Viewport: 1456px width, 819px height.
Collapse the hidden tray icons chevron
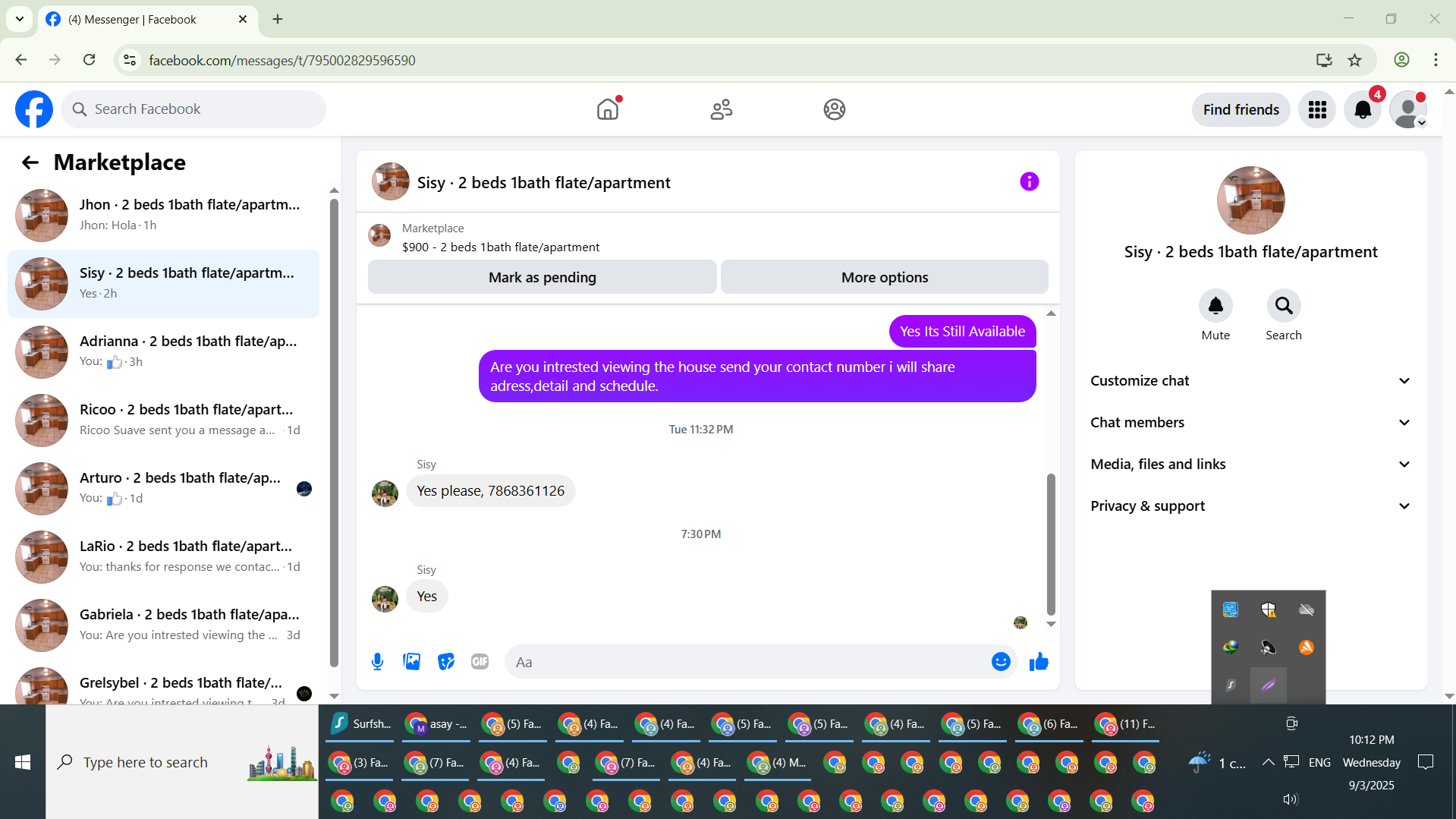point(1268,762)
